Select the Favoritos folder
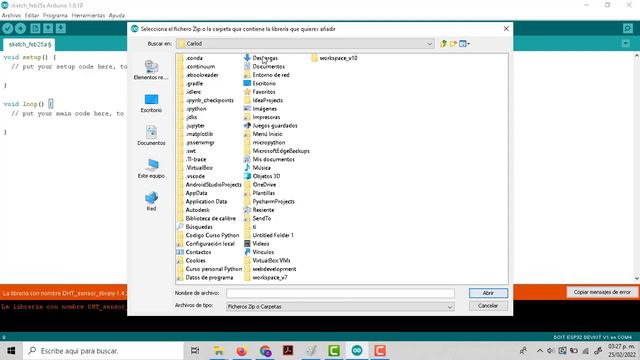 [260, 92]
